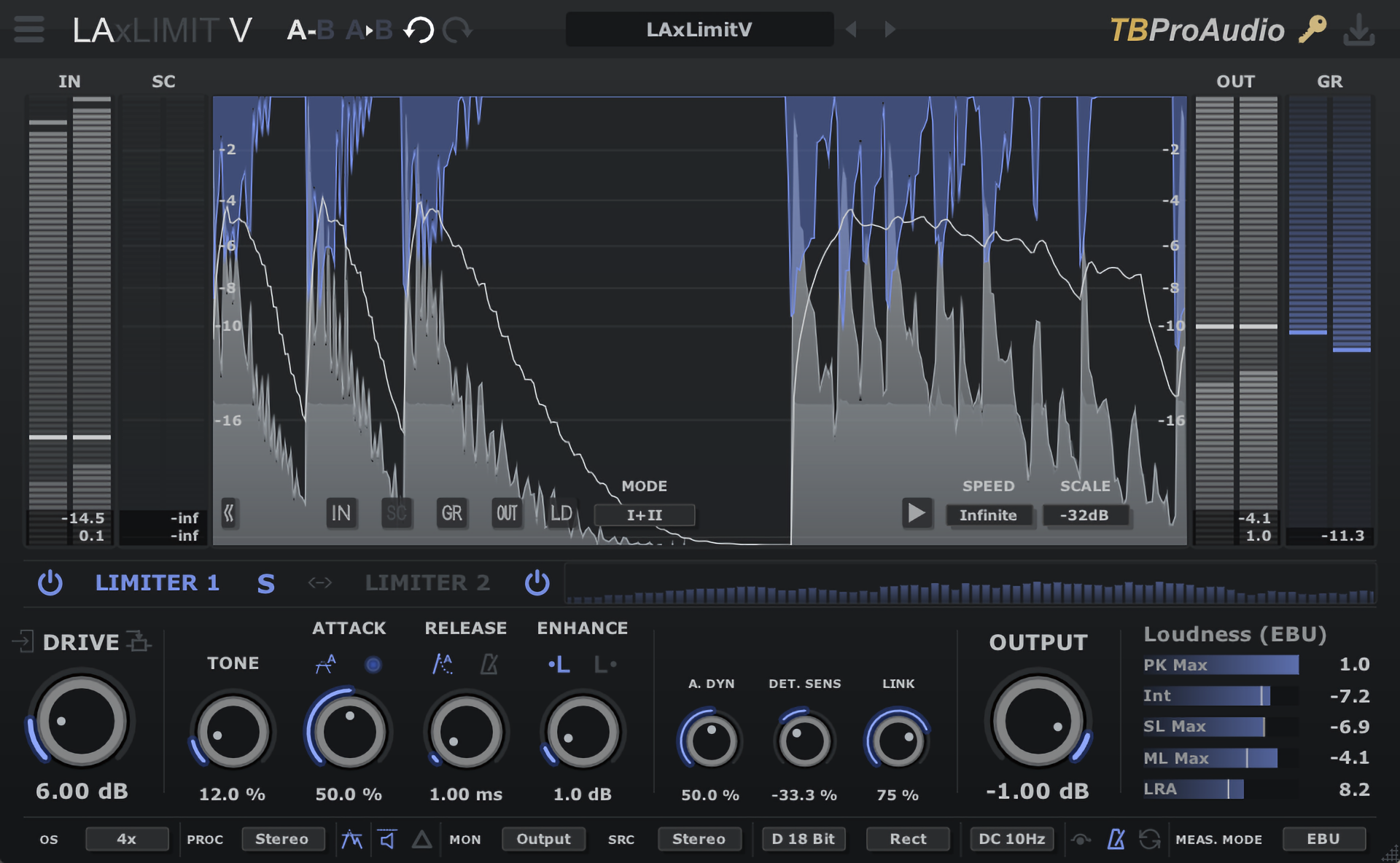Screen dimensions: 1400x863
Task: Click the play button in the display
Action: (x=917, y=513)
